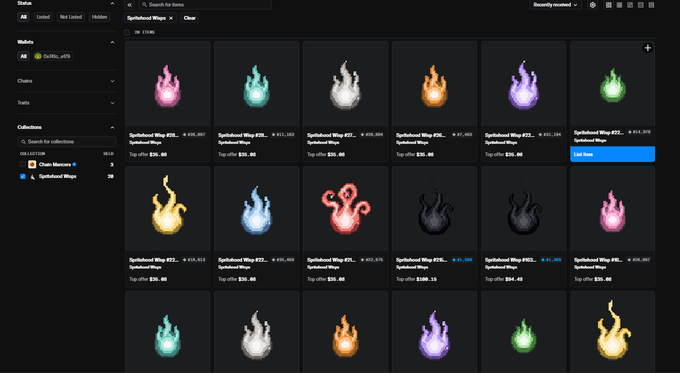This screenshot has width=680, height=373.
Task: Click the rarity rank #22,675 text
Action: [x=374, y=260]
